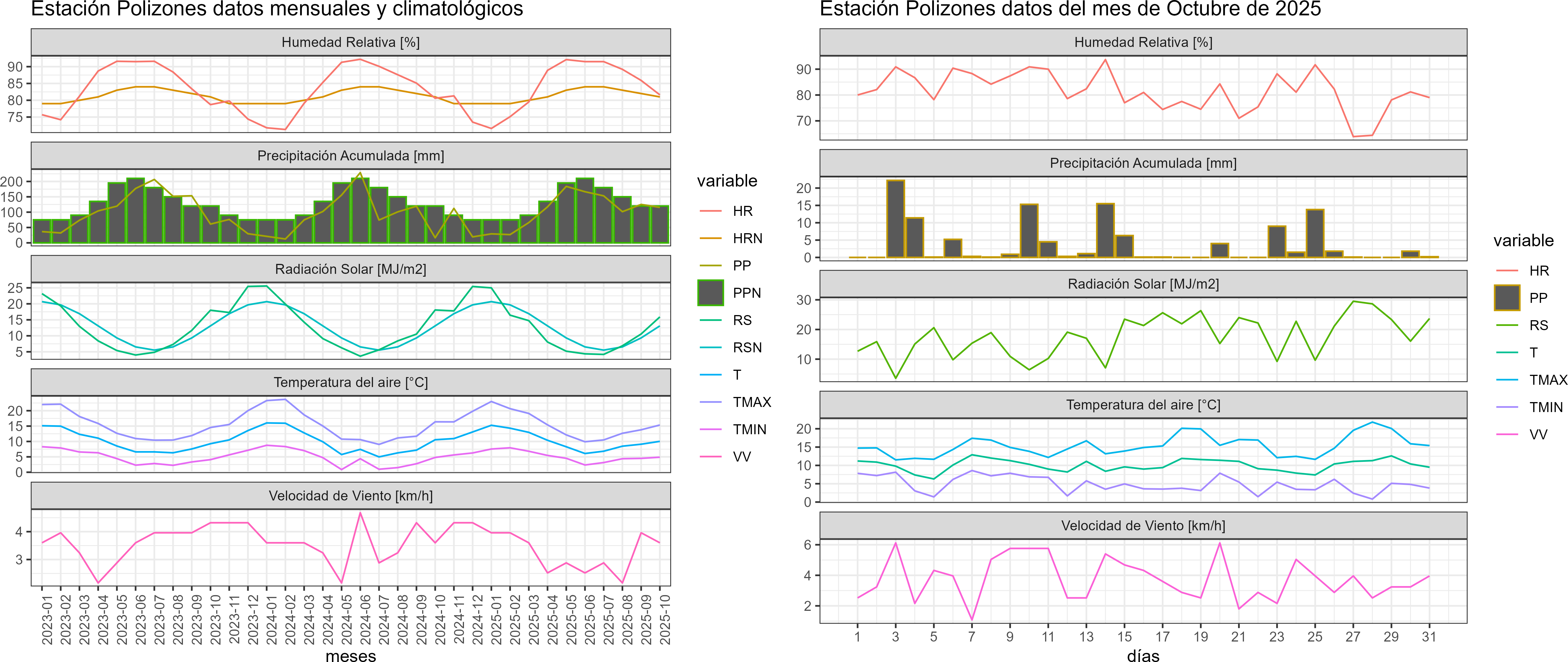The image size is (1568, 662).
Task: Click the title 'Estación Polizones datos del mes de Octubre'
Action: (x=1070, y=9)
